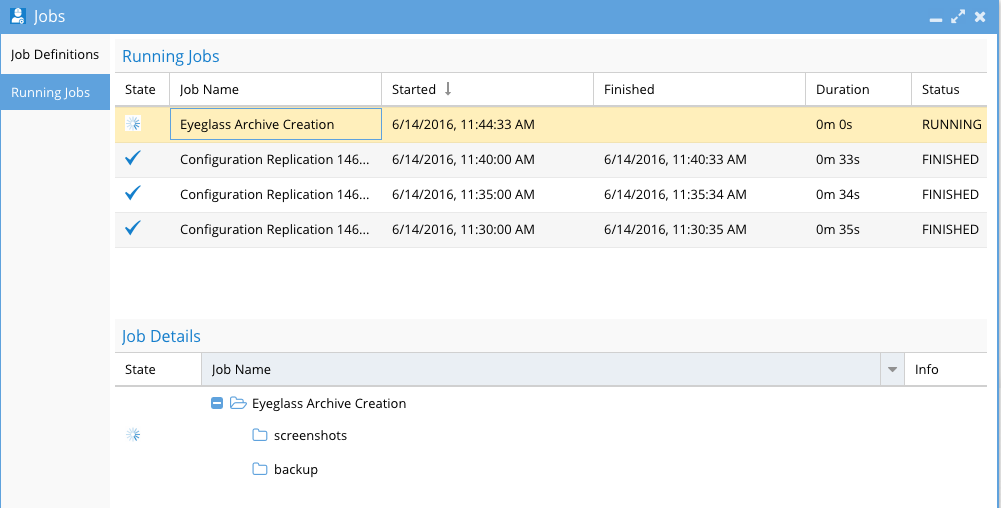Maximize the Jobs window
The height and width of the screenshot is (508, 1001).
[958, 17]
